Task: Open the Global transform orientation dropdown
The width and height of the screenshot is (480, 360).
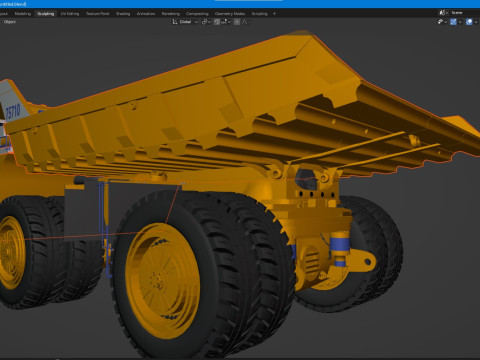Action: pos(185,22)
